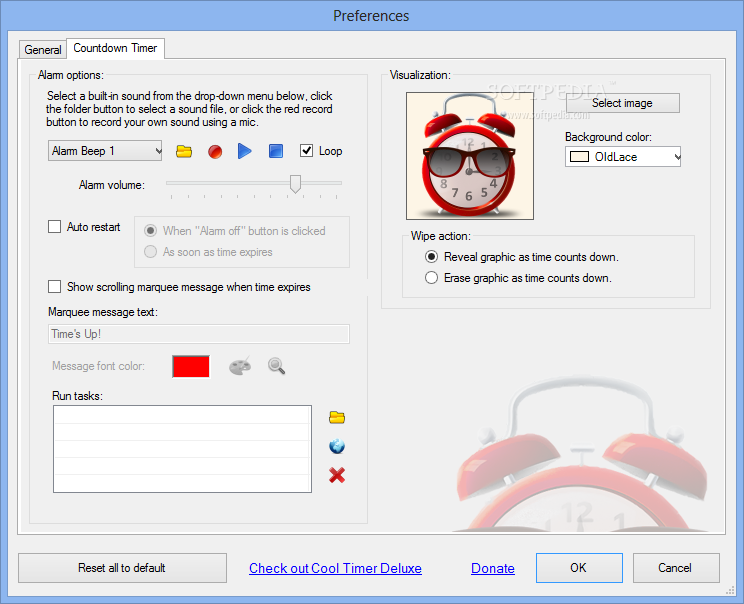
Task: Open Check out Cool Timer Deluxe link
Action: point(335,568)
